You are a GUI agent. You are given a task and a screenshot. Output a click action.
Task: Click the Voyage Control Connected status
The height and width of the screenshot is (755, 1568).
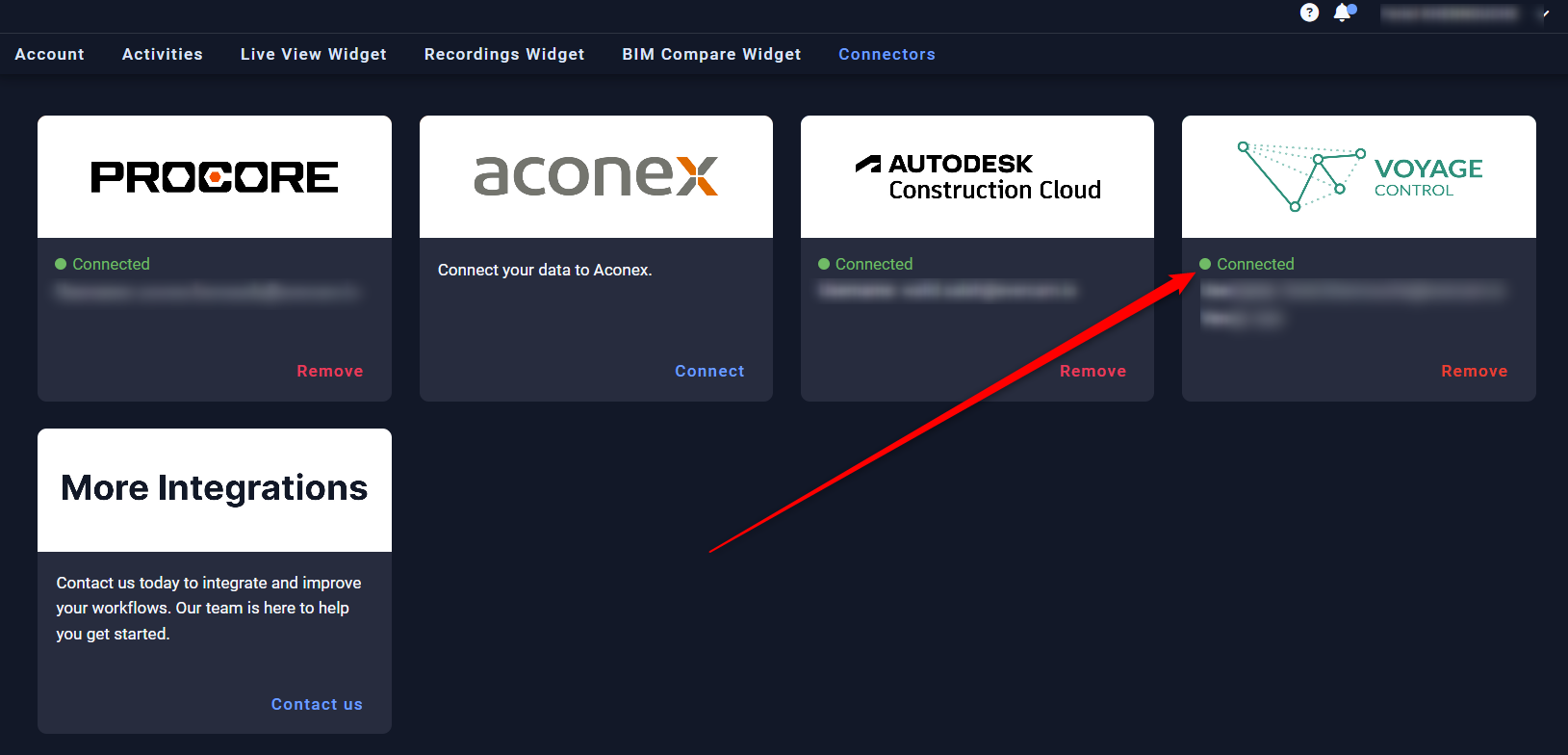click(1247, 264)
